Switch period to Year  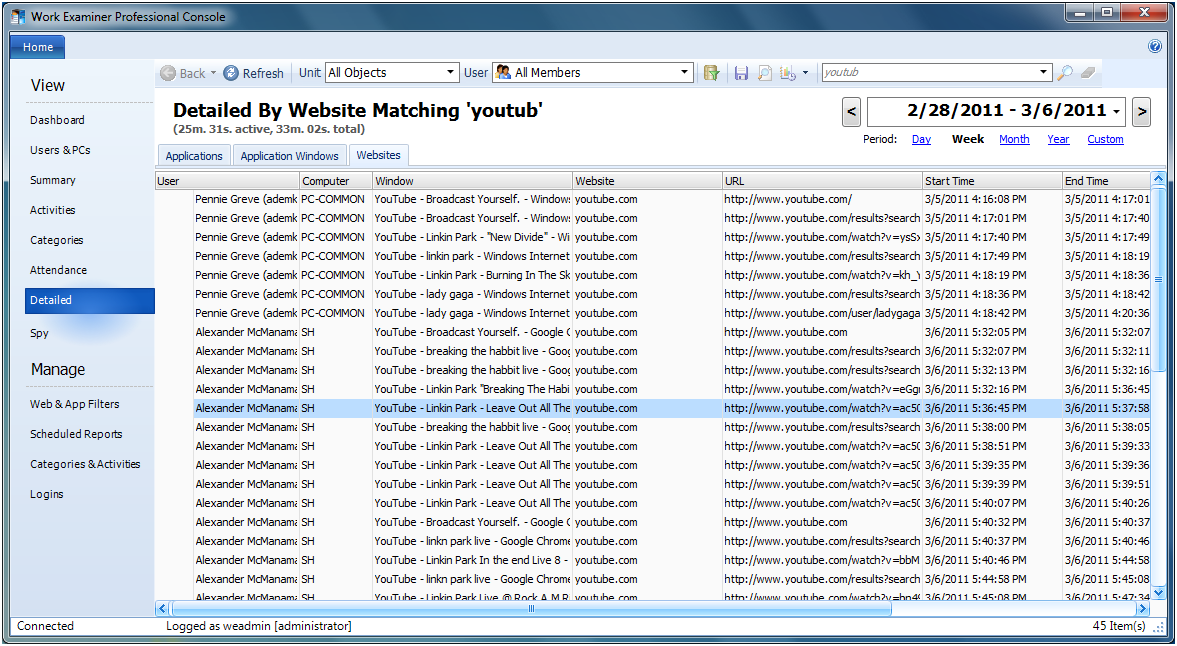pos(1058,140)
